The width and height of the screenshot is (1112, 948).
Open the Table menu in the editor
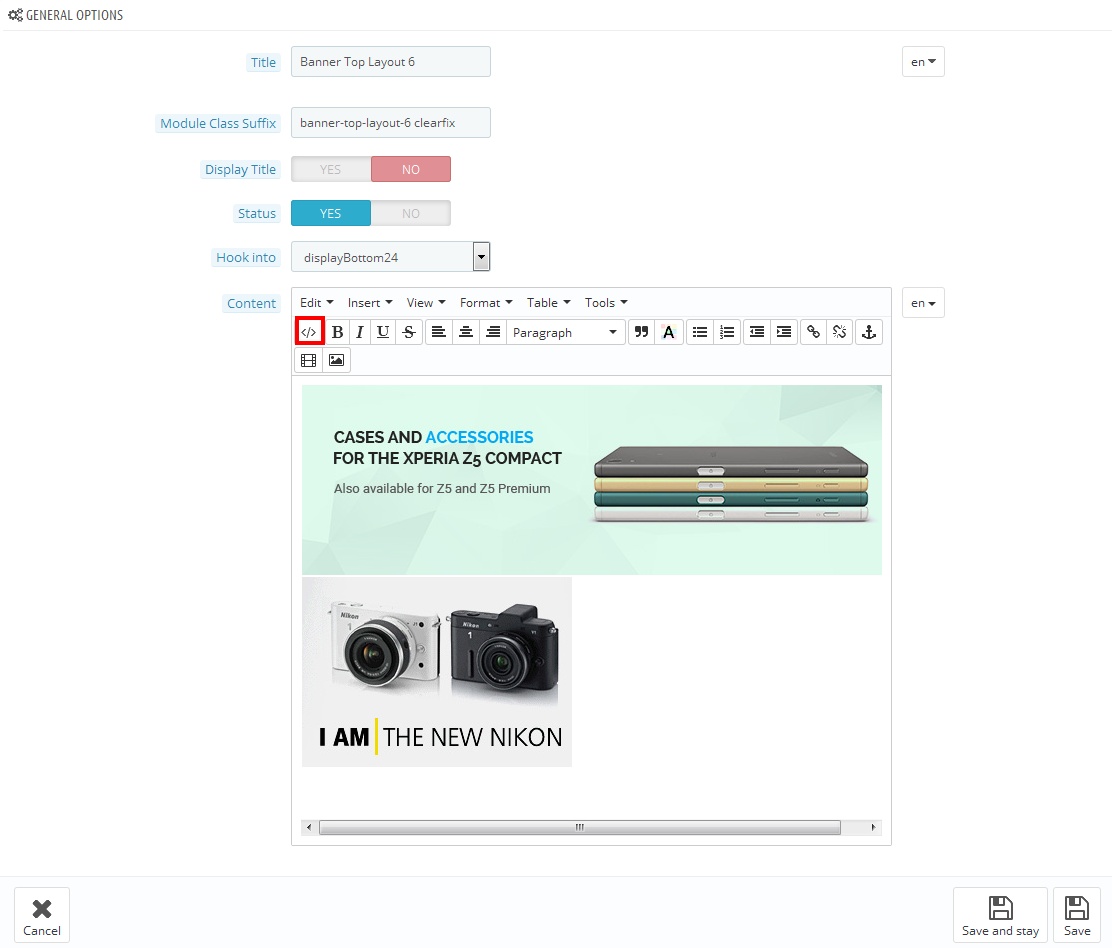(x=548, y=303)
